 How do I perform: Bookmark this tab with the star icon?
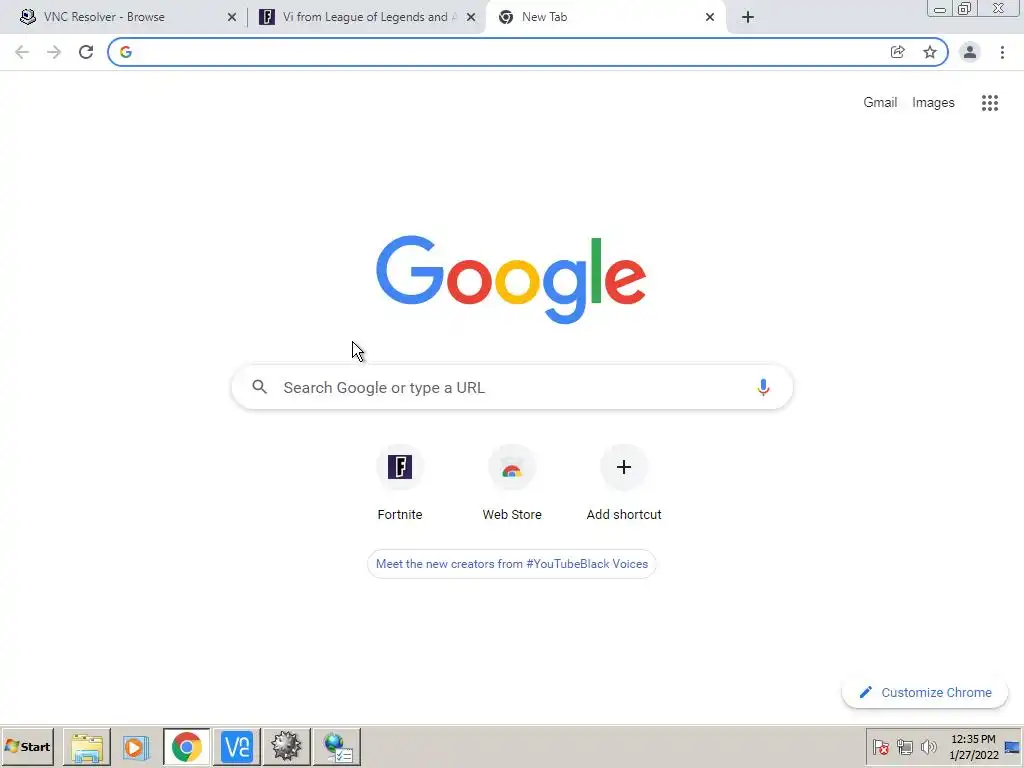coord(930,52)
